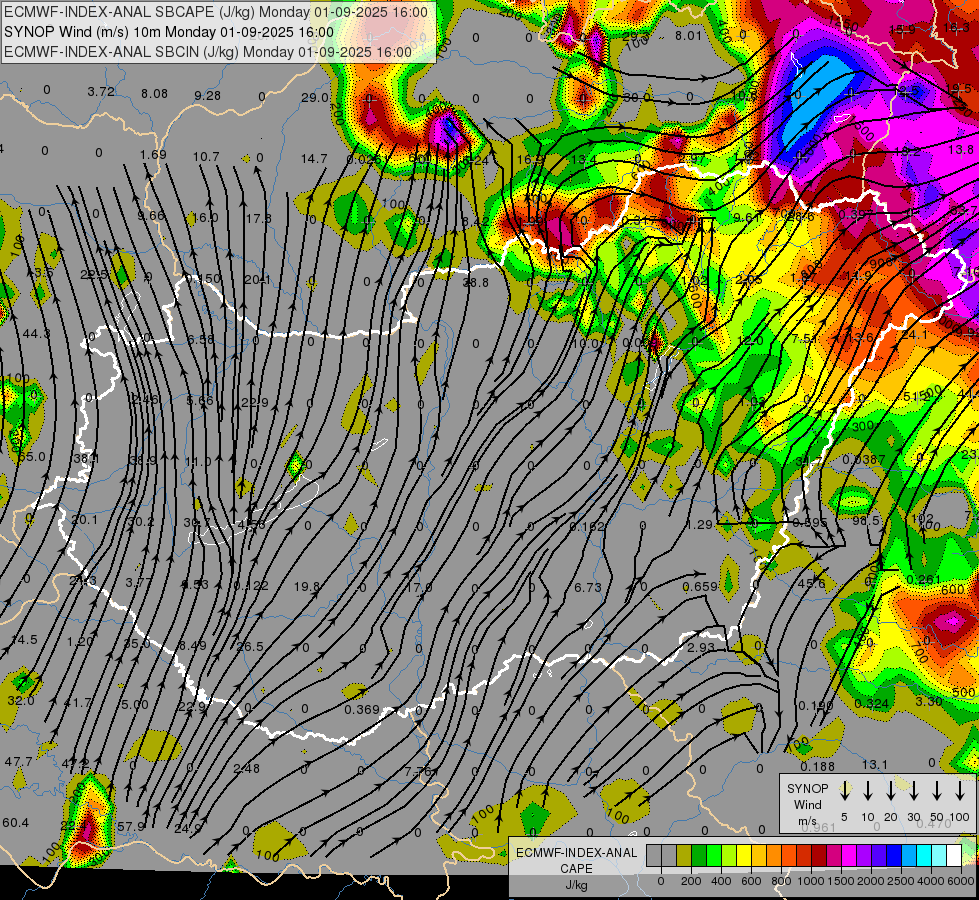
Task: Click the map value '0.0387'
Action: (863, 460)
